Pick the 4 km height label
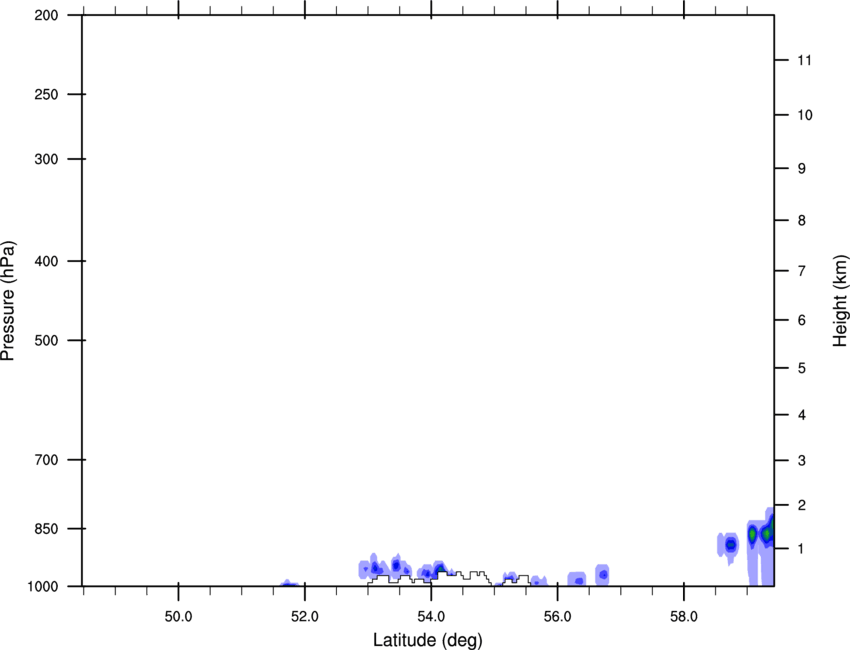 point(802,415)
